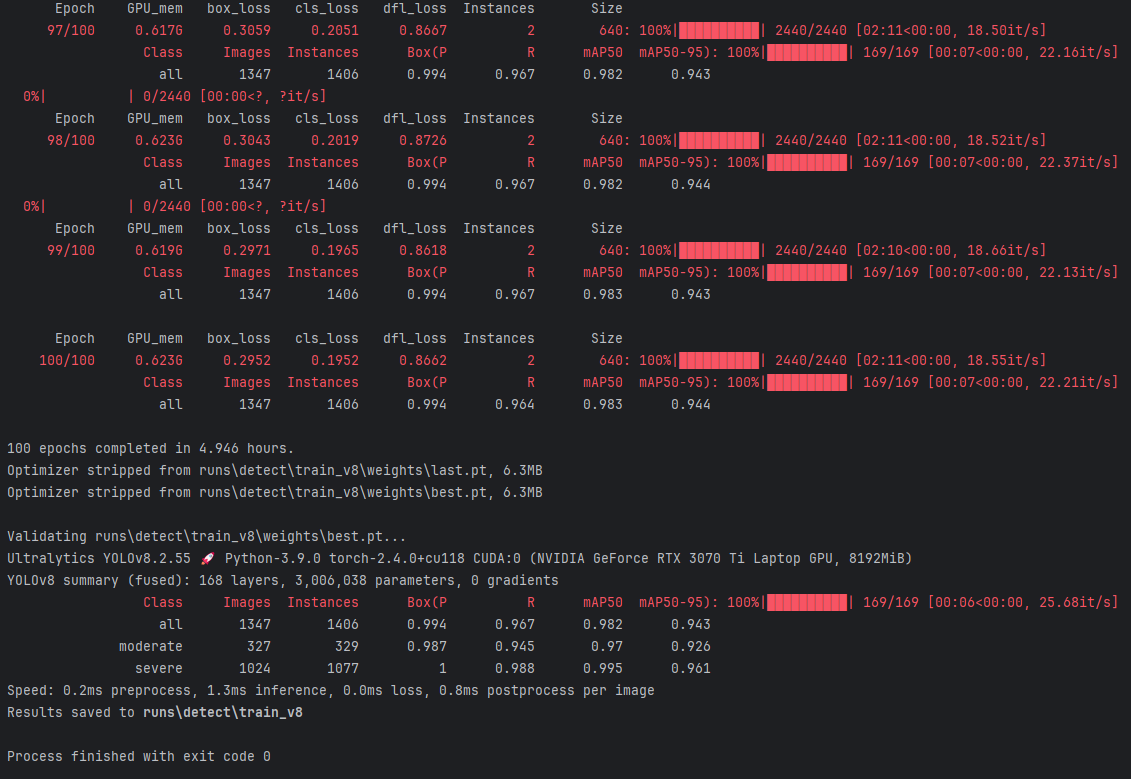Click cls_loss value 0.2019
Image resolution: width=1131 pixels, height=779 pixels.
335,140
